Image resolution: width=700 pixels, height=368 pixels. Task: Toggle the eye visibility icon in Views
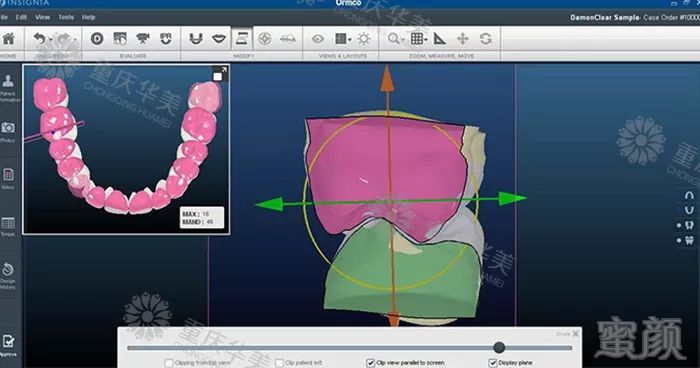tap(318, 39)
